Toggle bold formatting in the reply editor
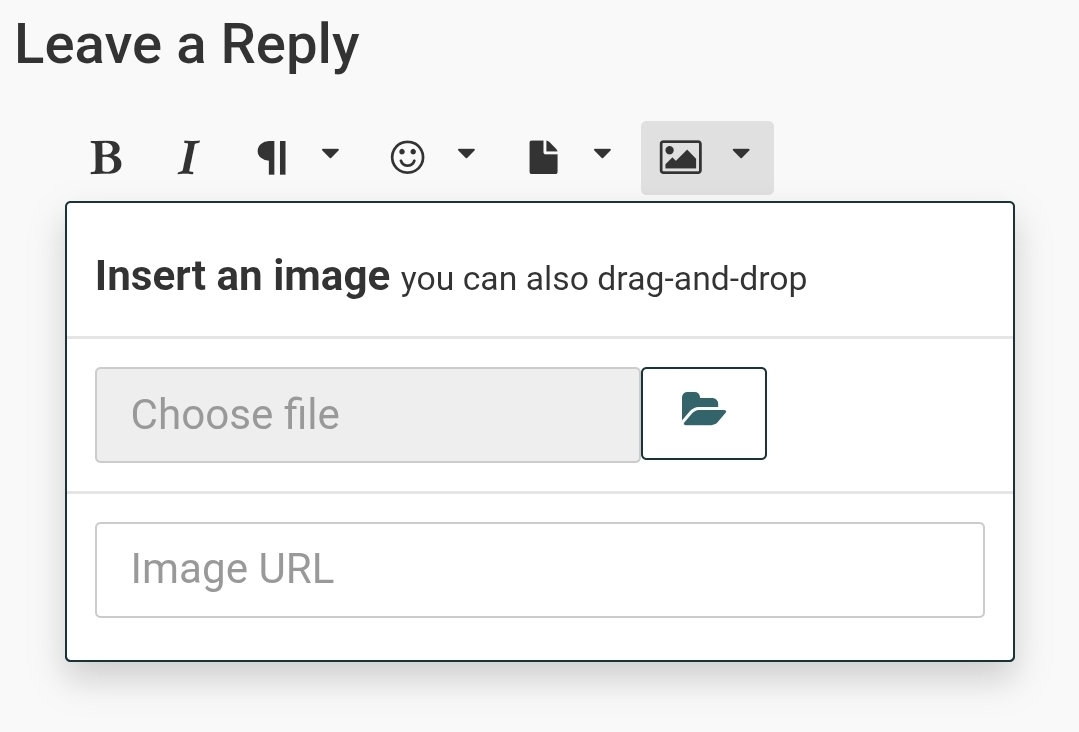The width and height of the screenshot is (1079, 732). coord(107,158)
